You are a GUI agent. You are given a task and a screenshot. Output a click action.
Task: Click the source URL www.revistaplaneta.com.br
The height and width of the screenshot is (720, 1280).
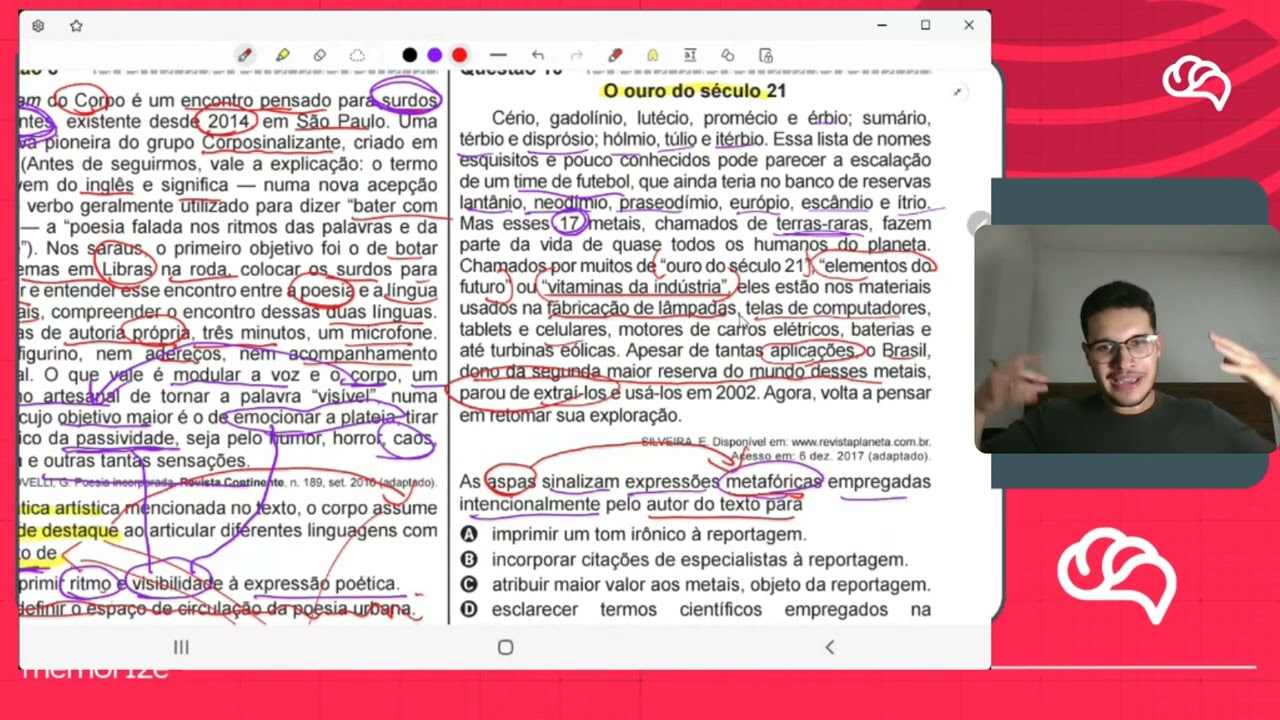(x=860, y=441)
